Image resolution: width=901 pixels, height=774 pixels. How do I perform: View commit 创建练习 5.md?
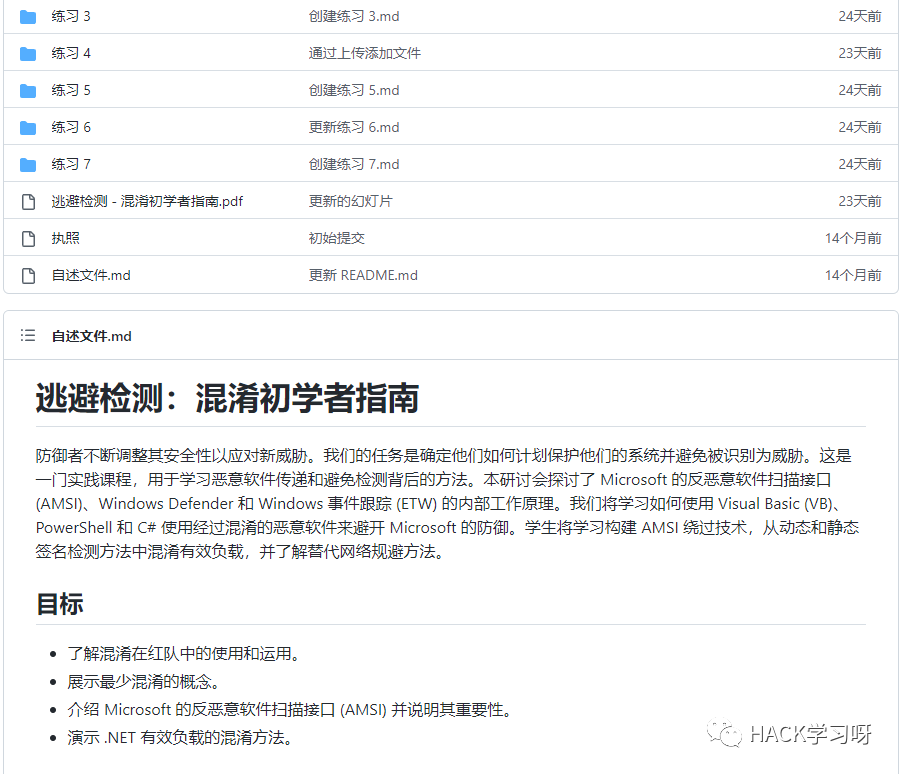click(x=354, y=90)
